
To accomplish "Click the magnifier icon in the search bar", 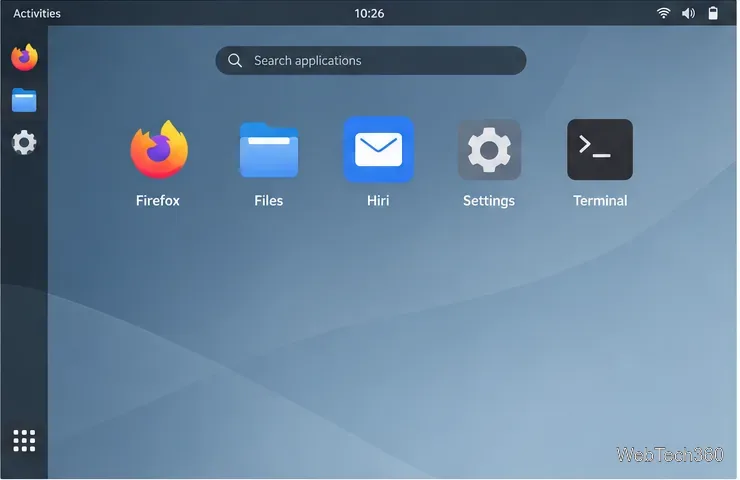I will click(235, 60).
